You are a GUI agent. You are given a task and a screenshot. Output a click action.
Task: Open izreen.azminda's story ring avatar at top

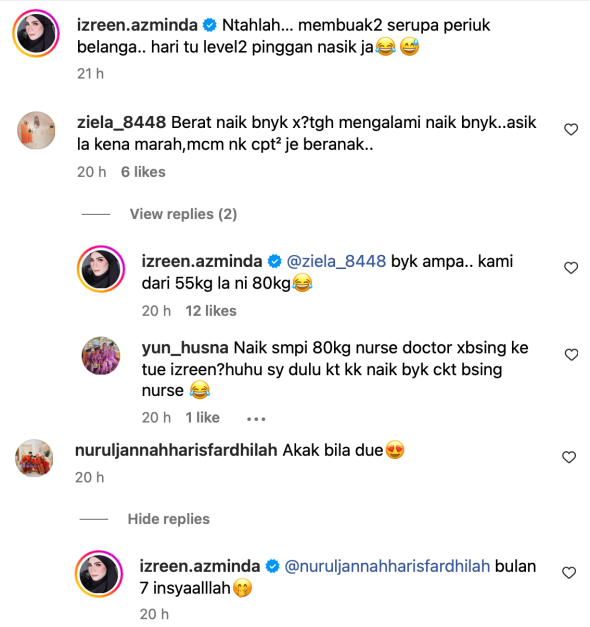click(x=36, y=33)
